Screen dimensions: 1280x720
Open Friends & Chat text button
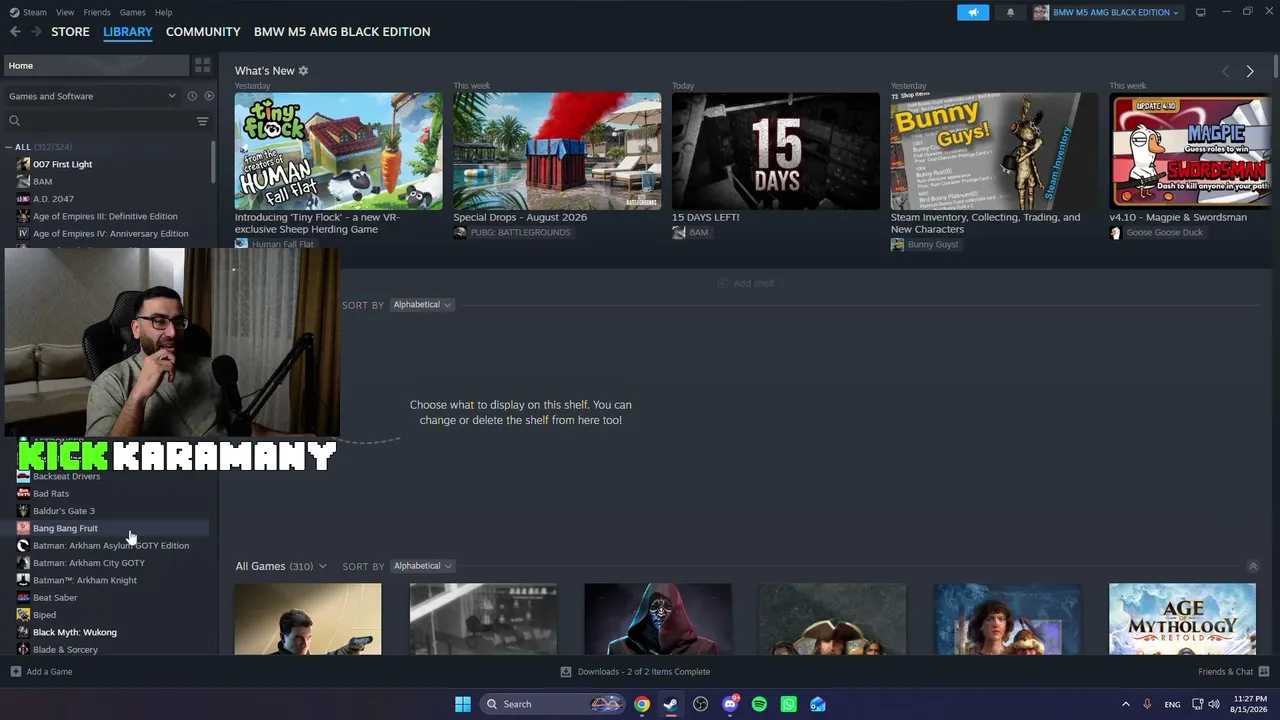pos(1225,672)
